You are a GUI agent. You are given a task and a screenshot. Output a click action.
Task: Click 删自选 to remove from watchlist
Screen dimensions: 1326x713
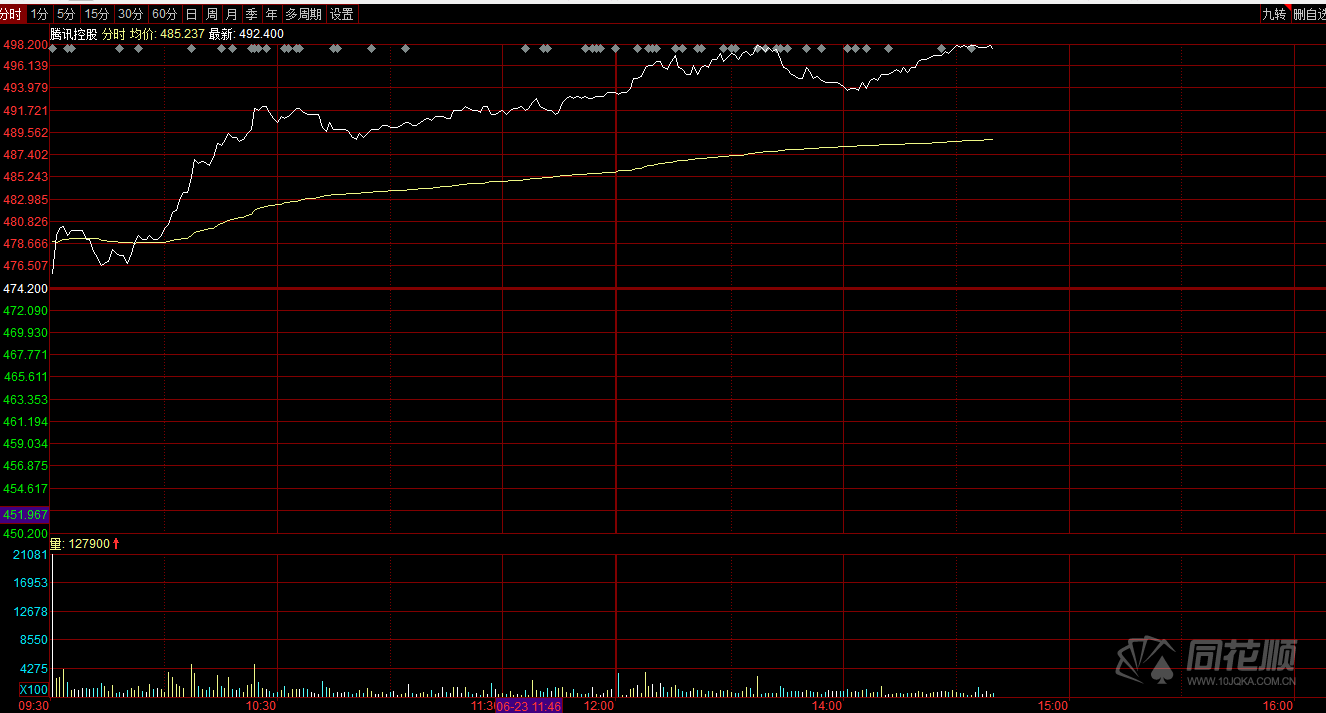click(1308, 14)
